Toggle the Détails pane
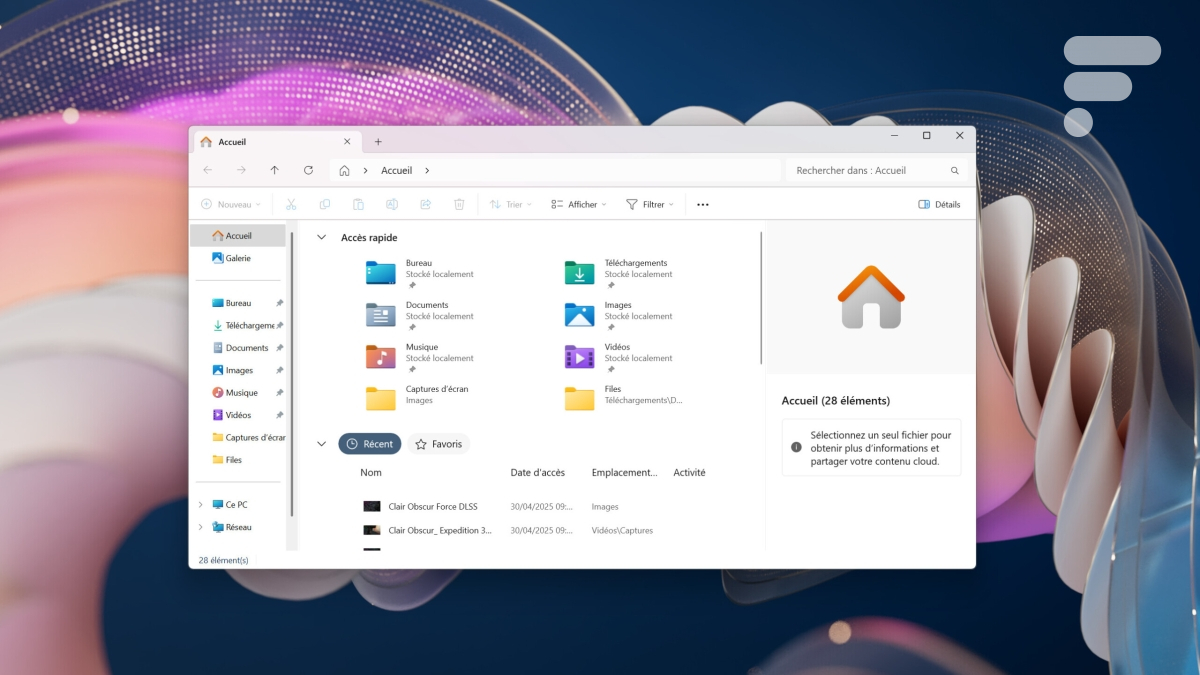 (x=939, y=205)
